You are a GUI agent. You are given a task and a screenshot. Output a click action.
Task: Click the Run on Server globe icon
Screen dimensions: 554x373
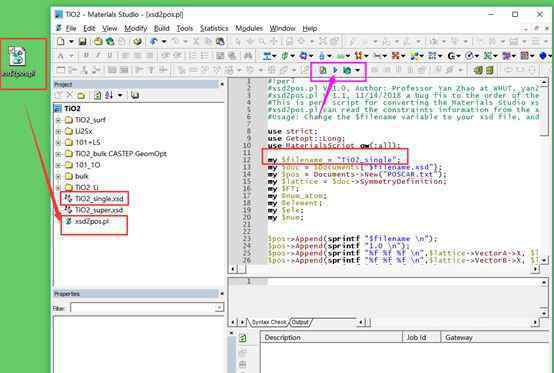(347, 70)
